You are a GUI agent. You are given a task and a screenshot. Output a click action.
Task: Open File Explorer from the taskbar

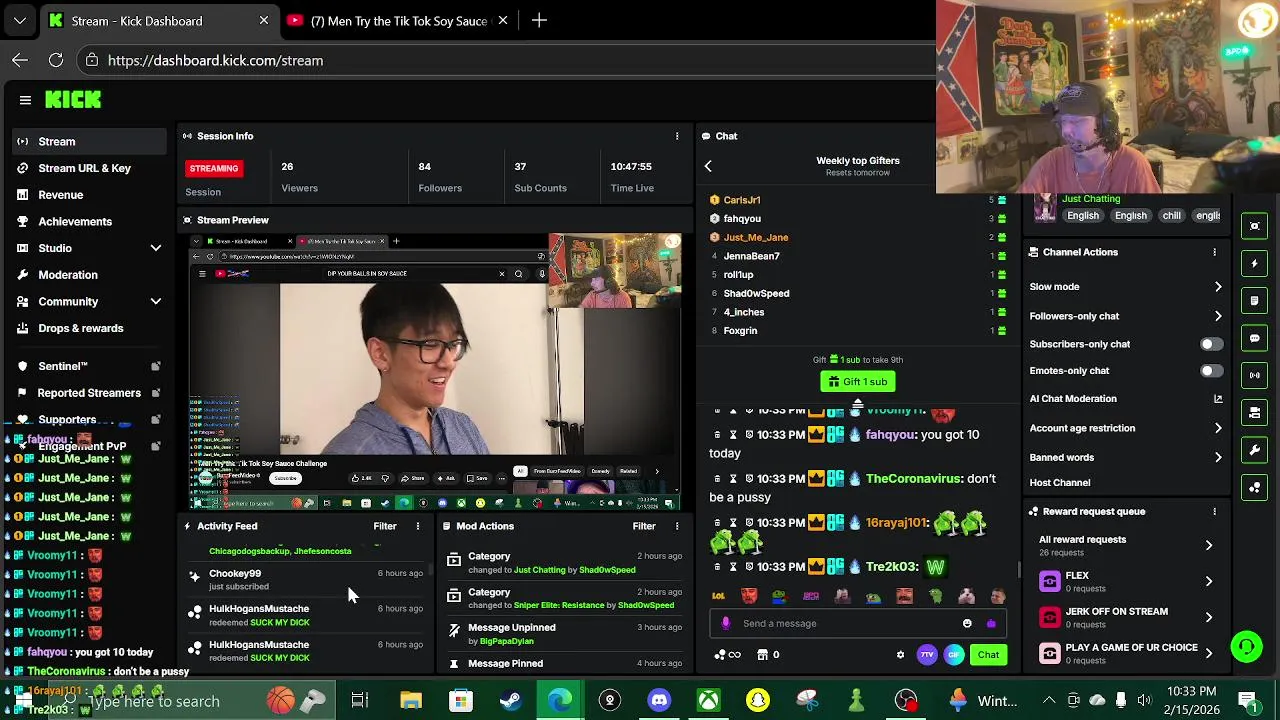411,700
